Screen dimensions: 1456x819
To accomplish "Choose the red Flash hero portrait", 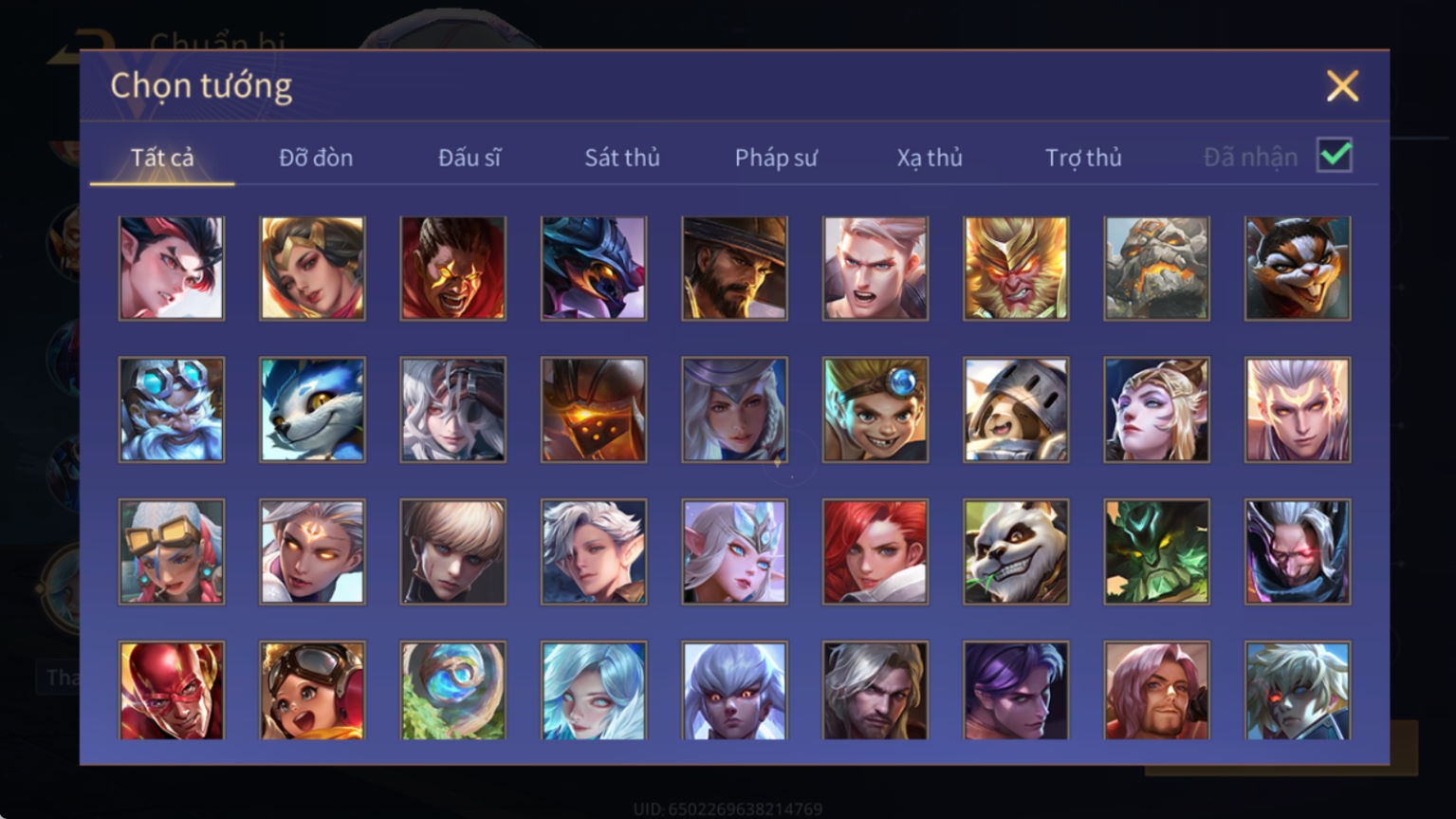I will coord(172,691).
